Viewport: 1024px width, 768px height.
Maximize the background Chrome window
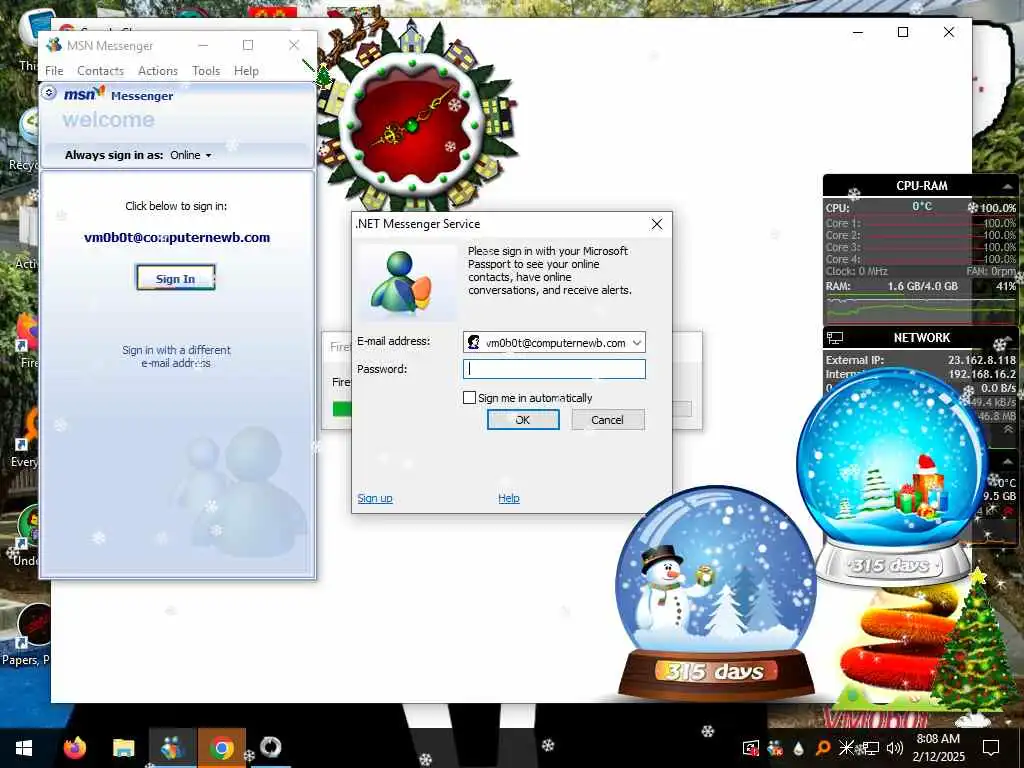[903, 32]
